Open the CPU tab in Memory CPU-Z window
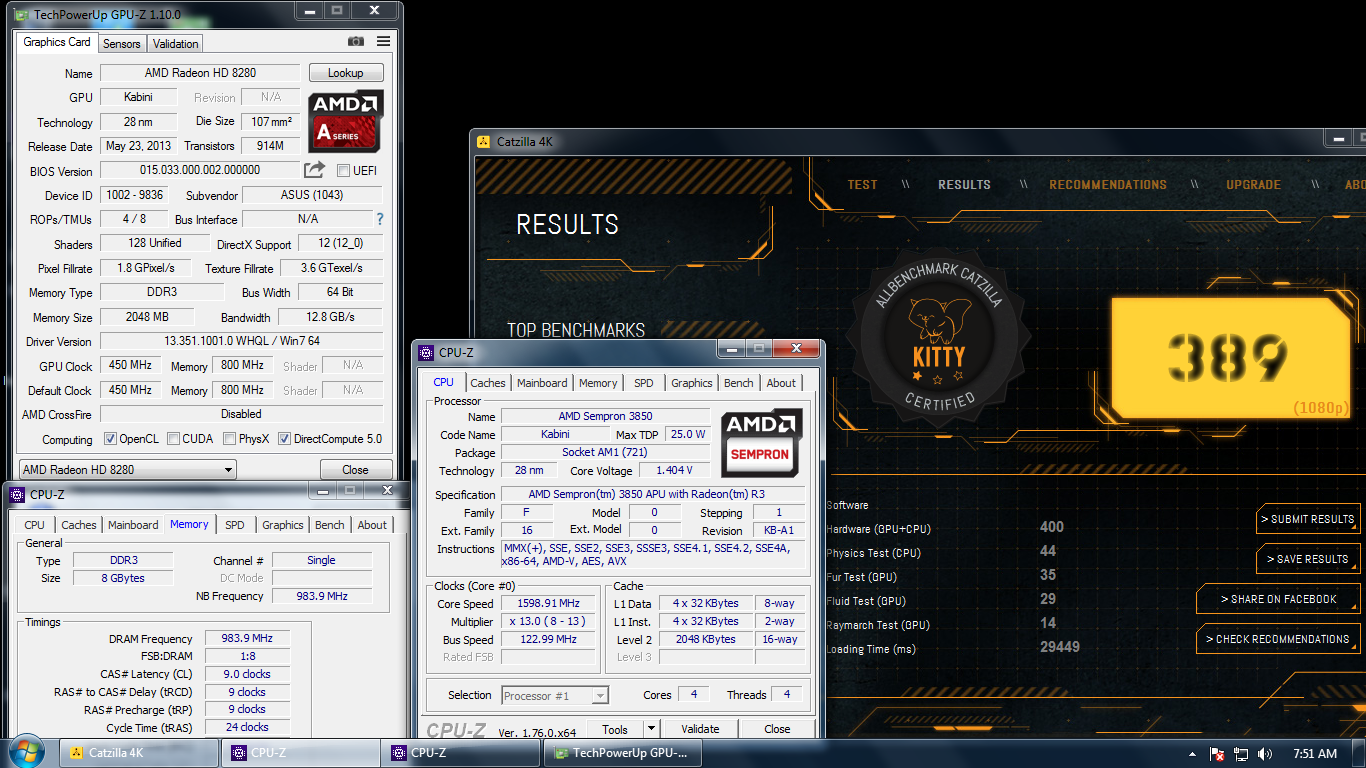The height and width of the screenshot is (768, 1366). pos(35,525)
